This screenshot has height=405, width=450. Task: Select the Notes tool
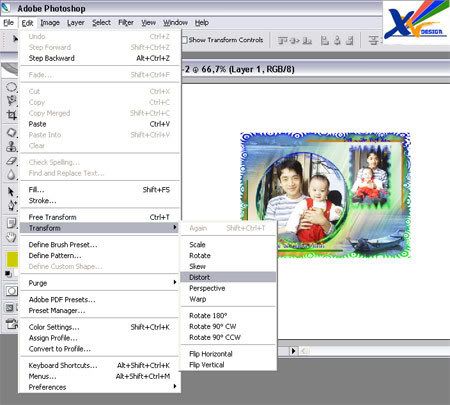click(11, 222)
